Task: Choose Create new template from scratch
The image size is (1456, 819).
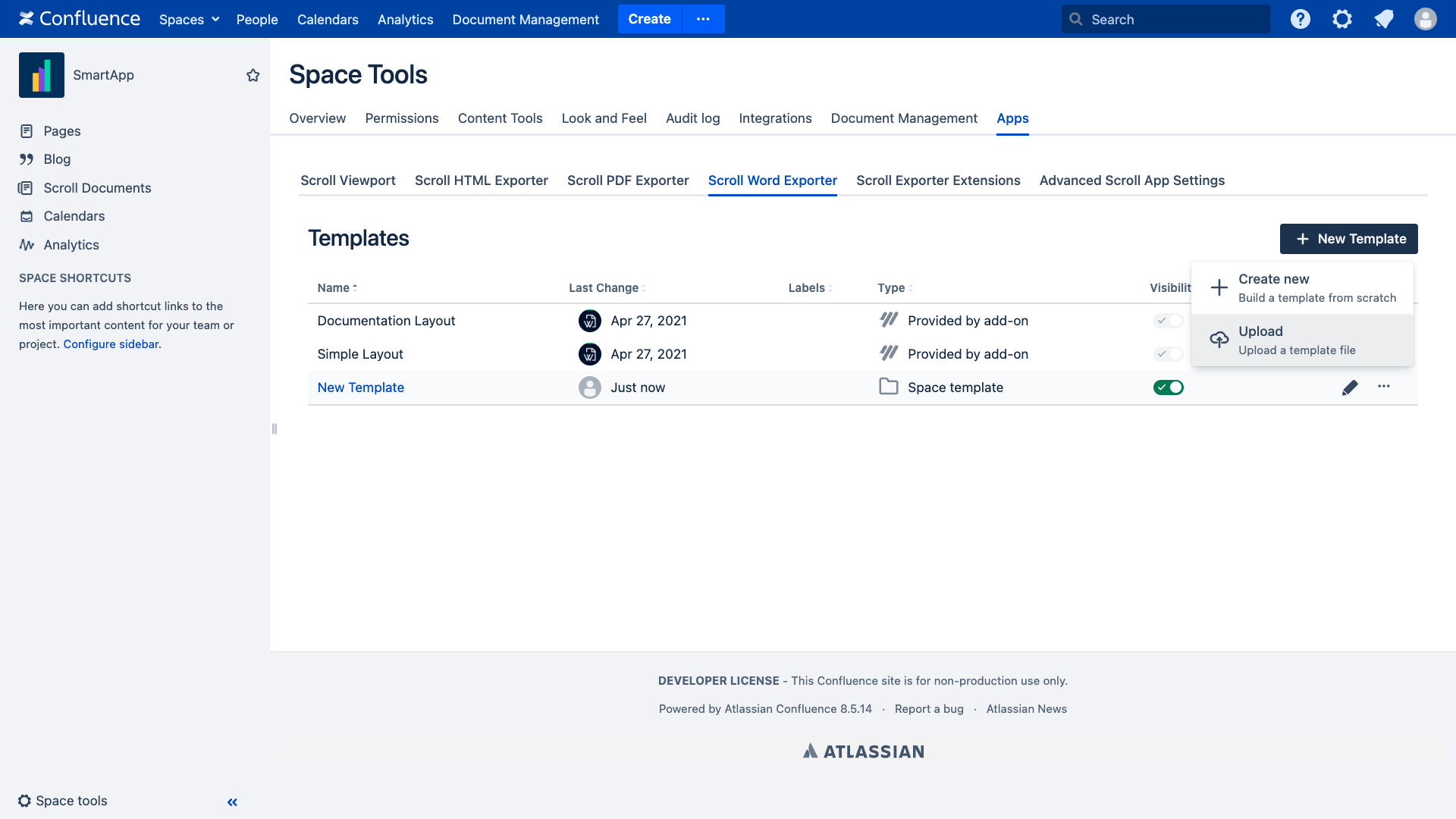Action: pyautogui.click(x=1302, y=287)
